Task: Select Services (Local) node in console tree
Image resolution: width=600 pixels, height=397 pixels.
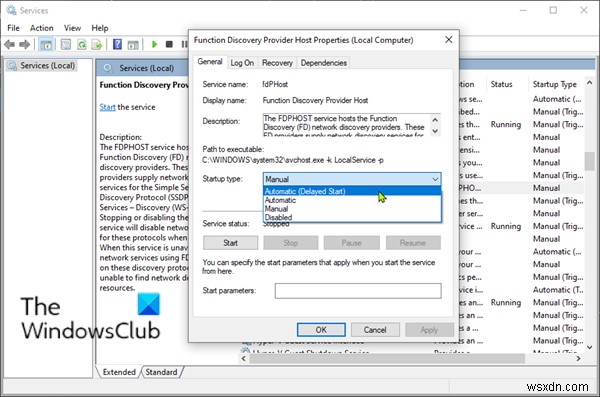Action: (x=42, y=65)
